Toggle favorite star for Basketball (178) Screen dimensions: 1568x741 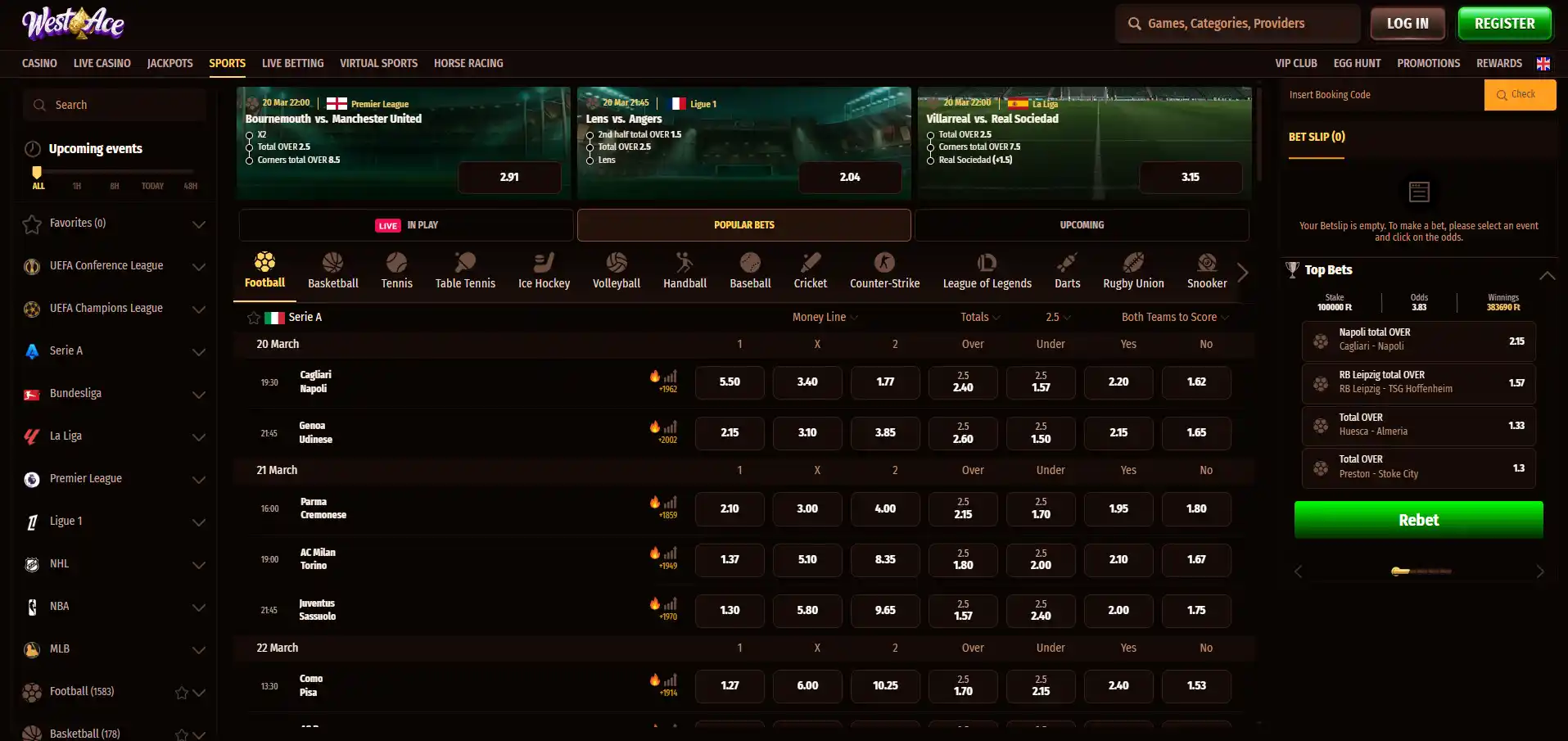(182, 734)
